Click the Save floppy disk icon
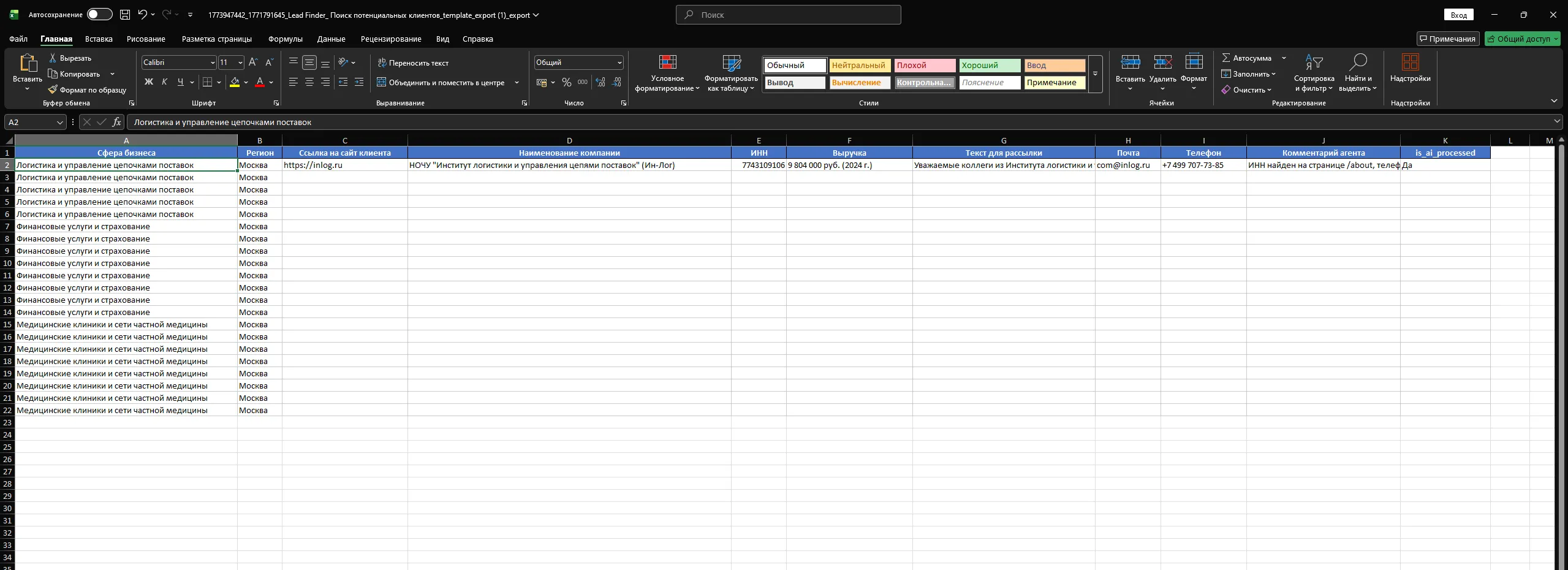 [125, 15]
